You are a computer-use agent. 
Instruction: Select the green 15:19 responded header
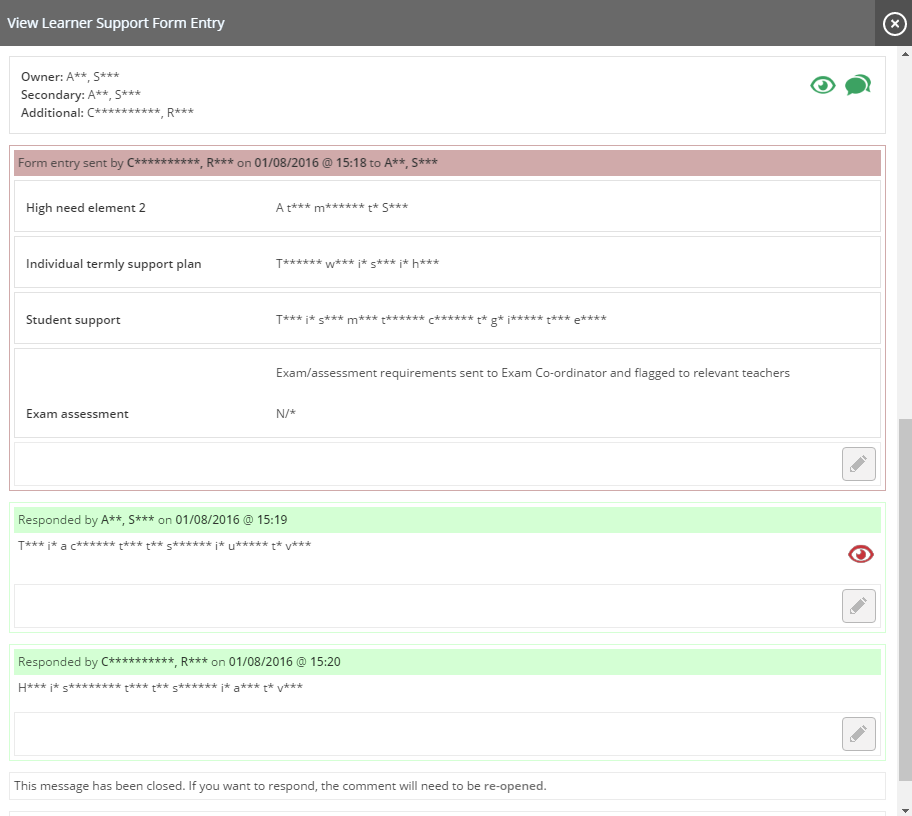coord(447,520)
